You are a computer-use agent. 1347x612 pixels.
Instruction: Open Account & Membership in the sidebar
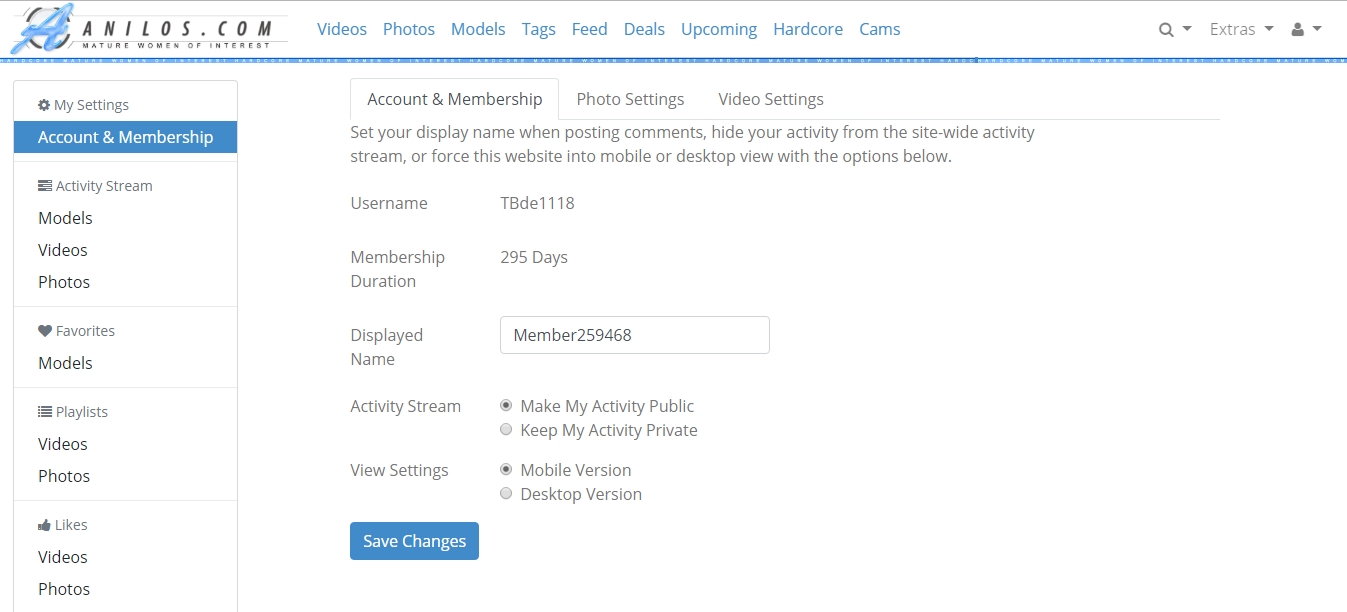click(x=125, y=137)
